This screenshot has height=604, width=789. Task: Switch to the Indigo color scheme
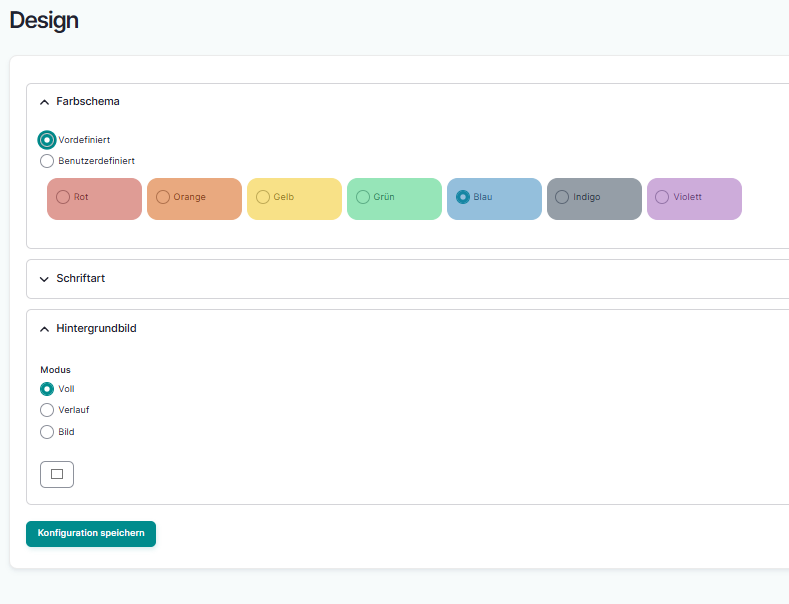[x=562, y=197]
